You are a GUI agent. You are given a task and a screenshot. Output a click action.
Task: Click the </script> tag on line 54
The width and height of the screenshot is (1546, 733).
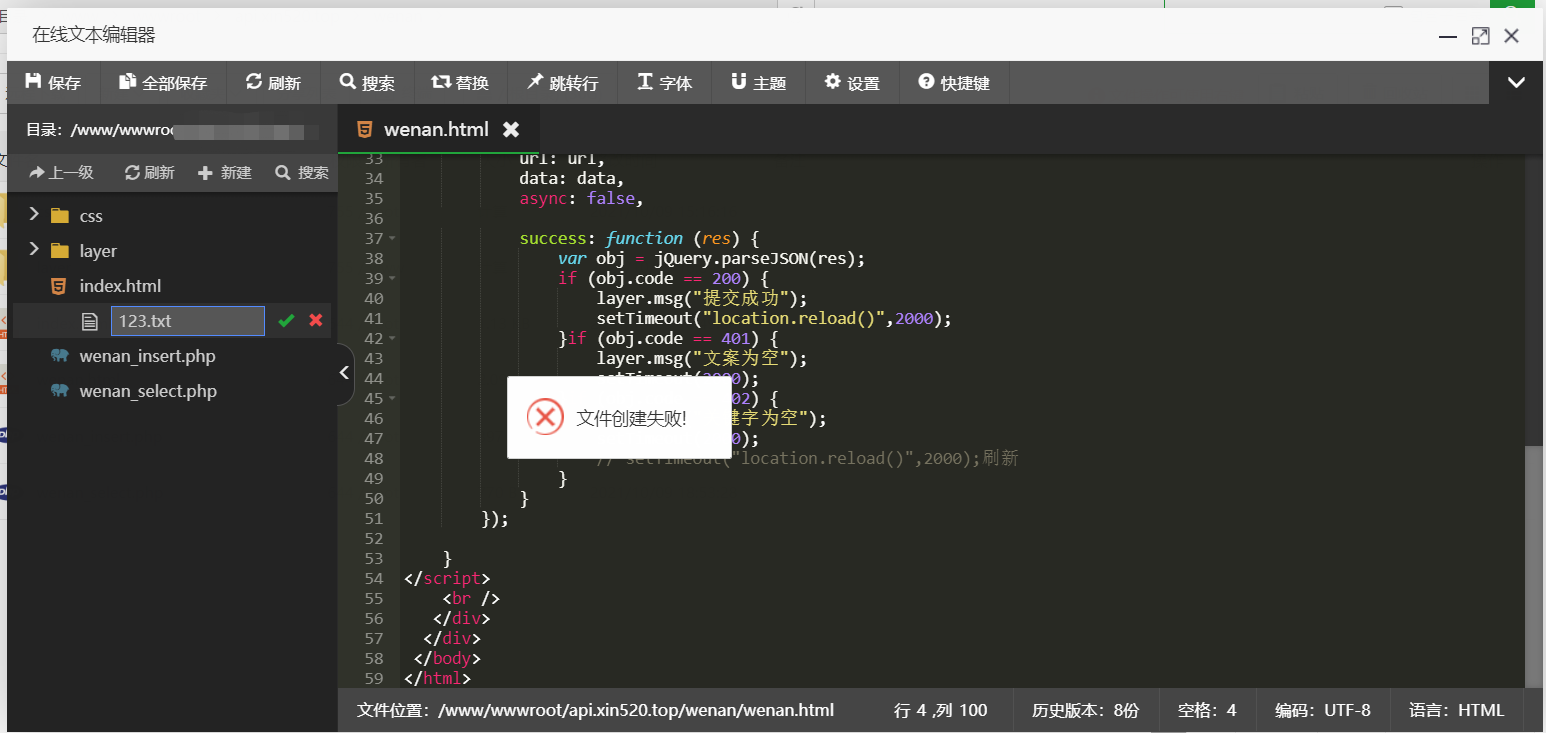pos(447,578)
